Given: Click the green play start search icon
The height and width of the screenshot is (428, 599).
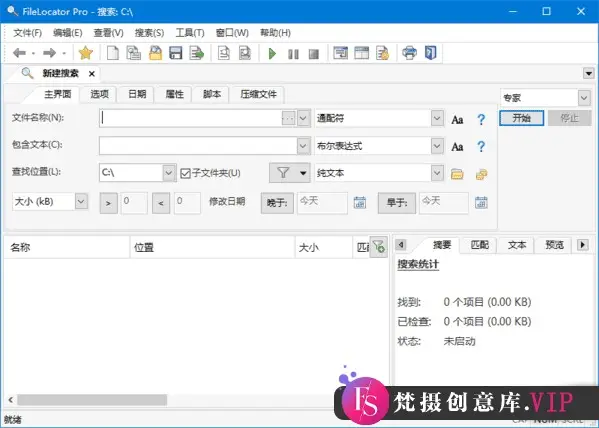Looking at the screenshot, I should point(272,54).
